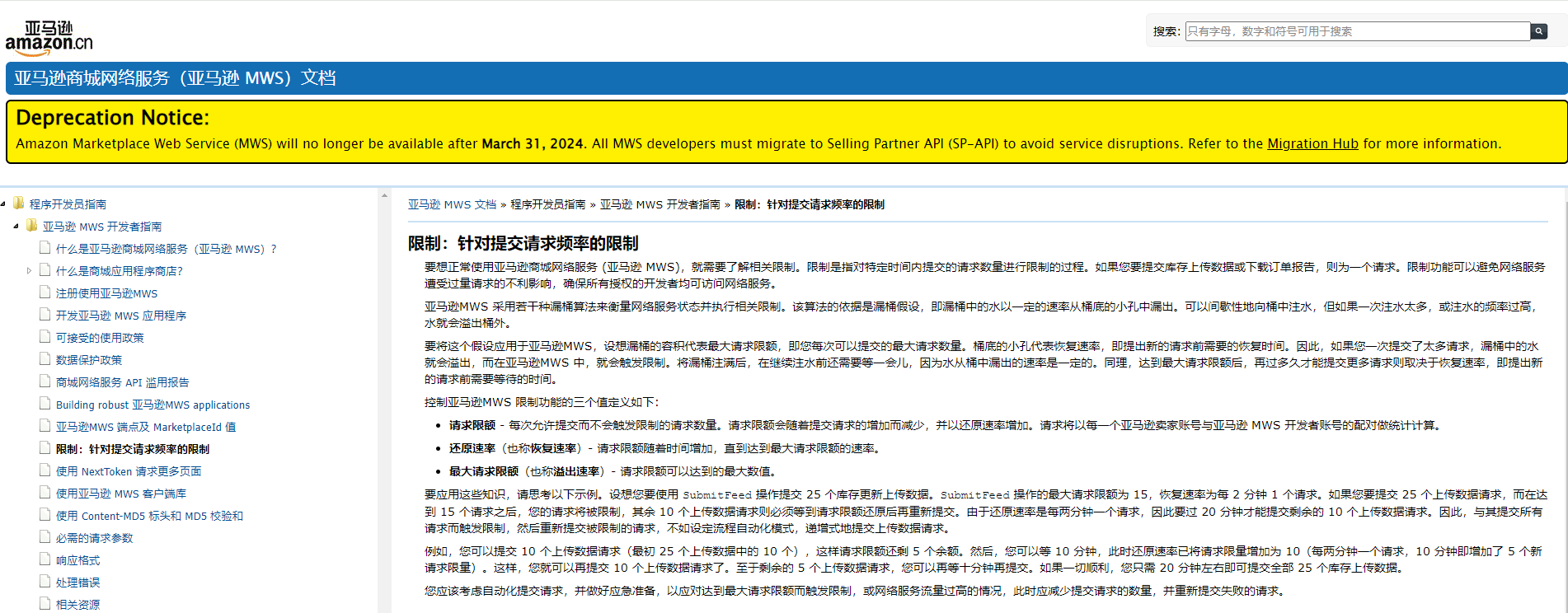Click the 亚马逊 MWS 开发者指南 folder icon
Viewport: 1568px width, 613px height.
31,225
